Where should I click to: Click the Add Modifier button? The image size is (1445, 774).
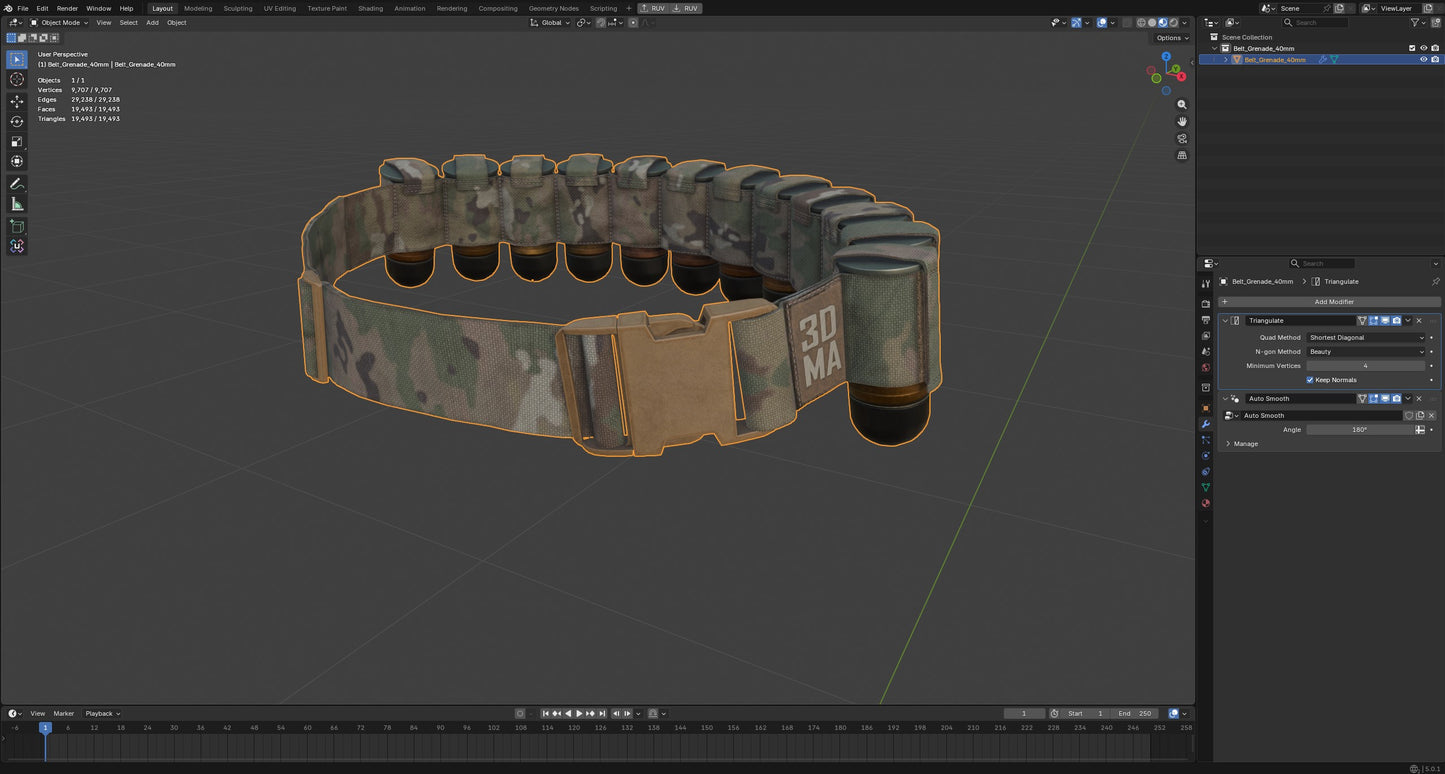pyautogui.click(x=1329, y=301)
